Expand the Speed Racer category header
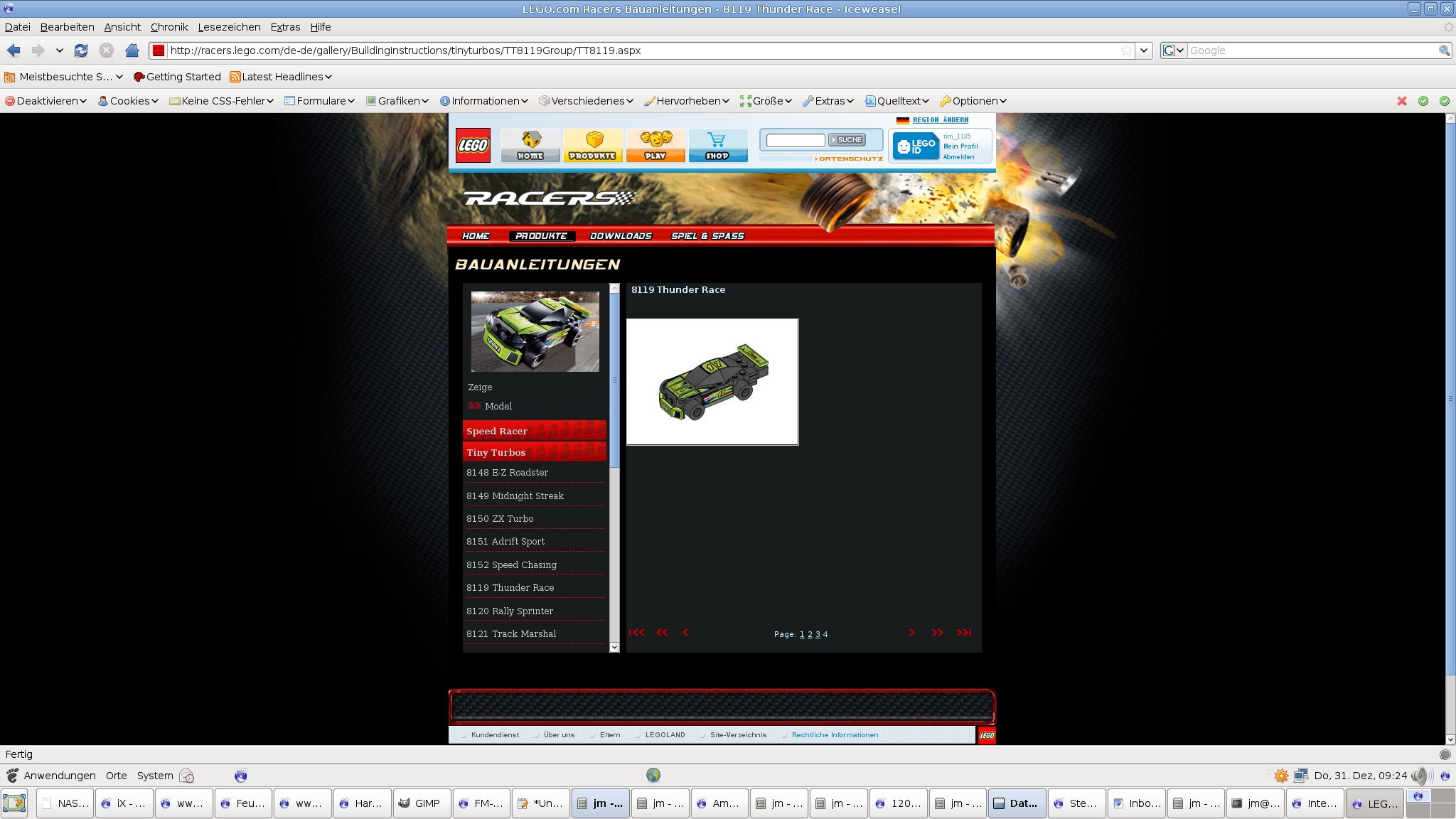The image size is (1456, 819). click(535, 431)
